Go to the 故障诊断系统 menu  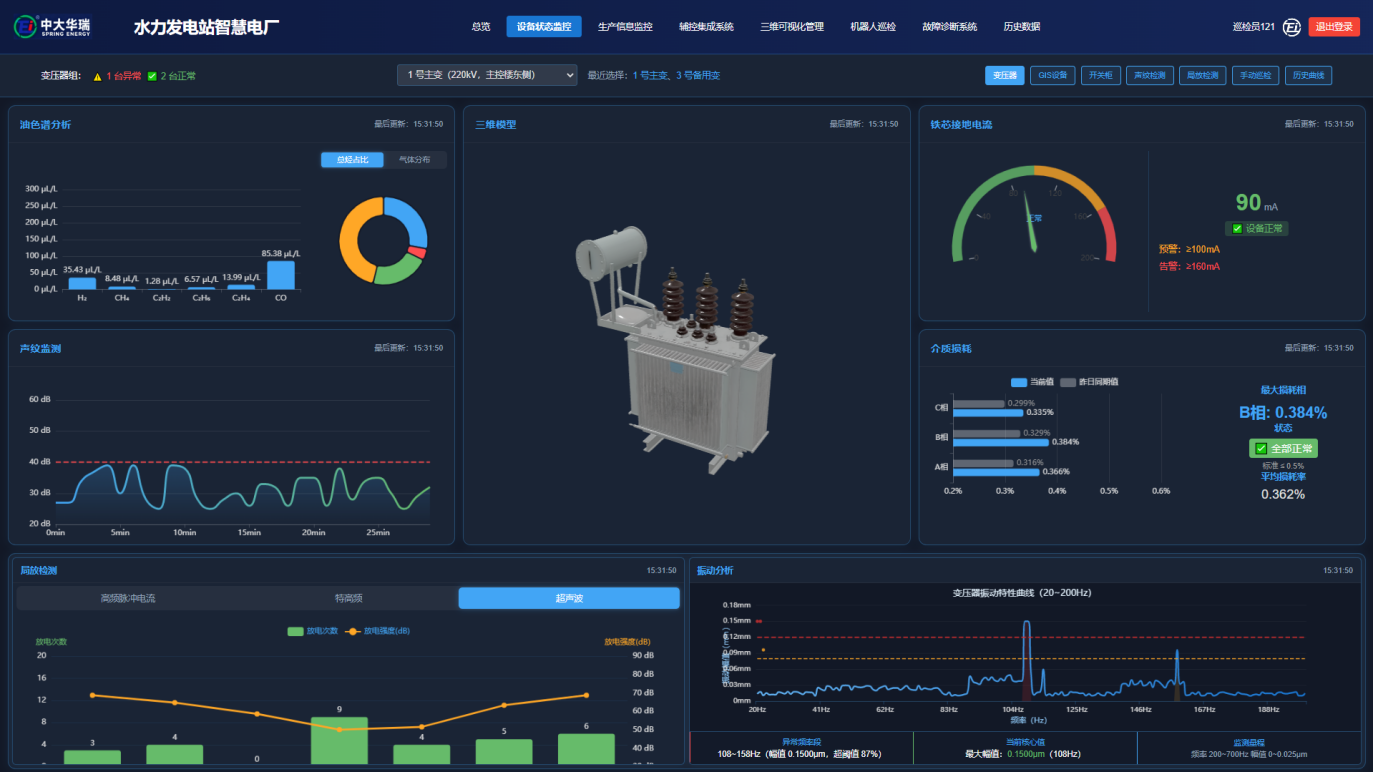click(949, 27)
